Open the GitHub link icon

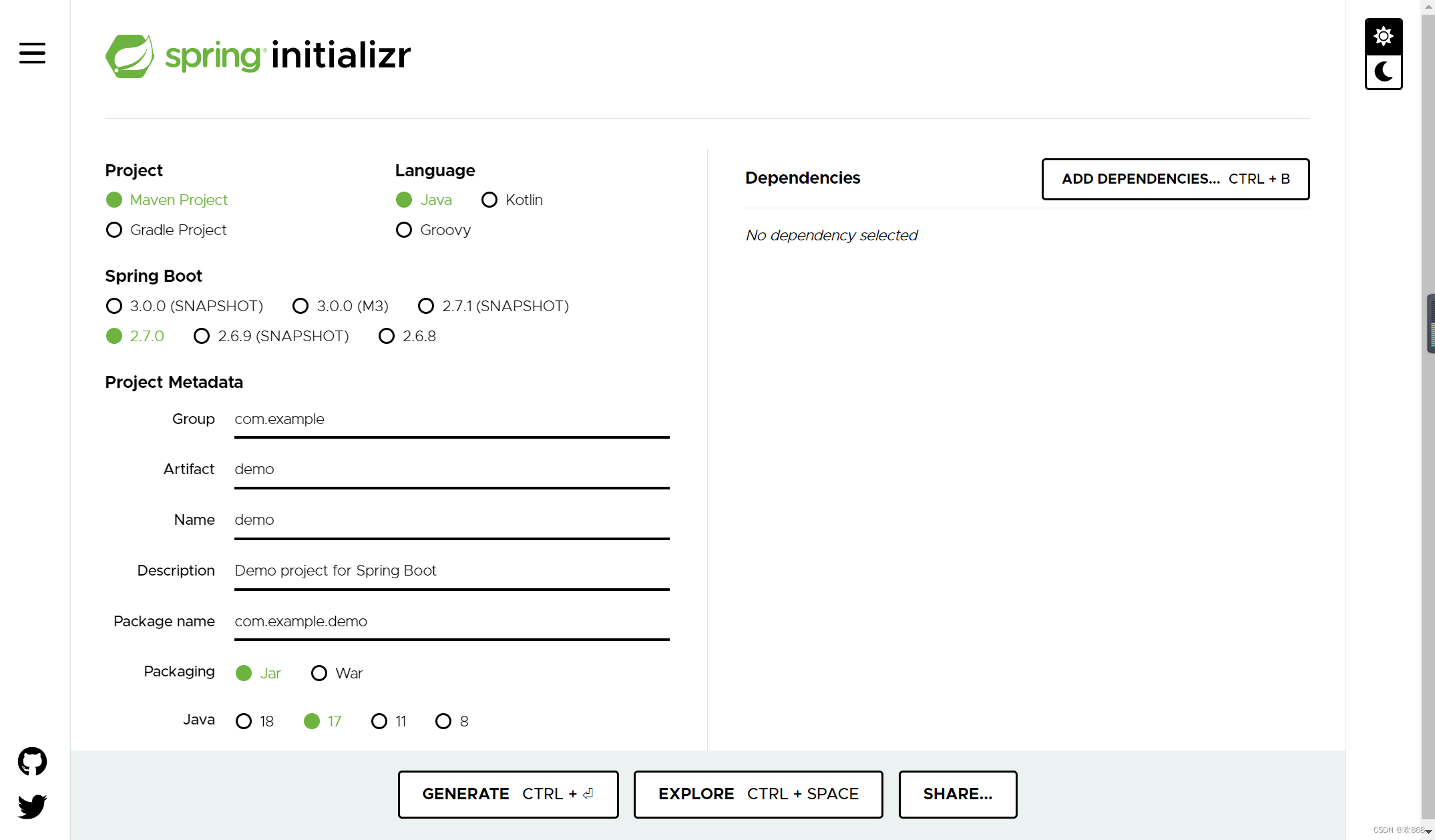tap(32, 761)
